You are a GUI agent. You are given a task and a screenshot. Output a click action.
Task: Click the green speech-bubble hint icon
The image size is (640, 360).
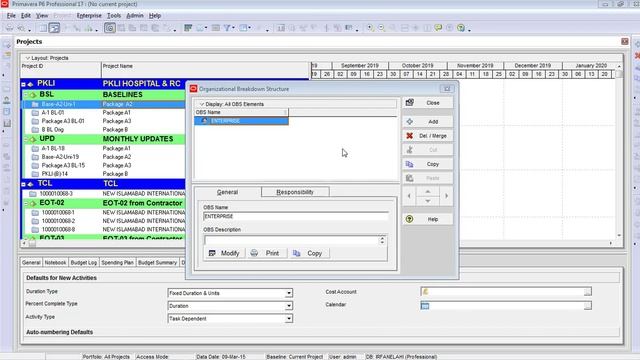pyautogui.click(x=438, y=28)
